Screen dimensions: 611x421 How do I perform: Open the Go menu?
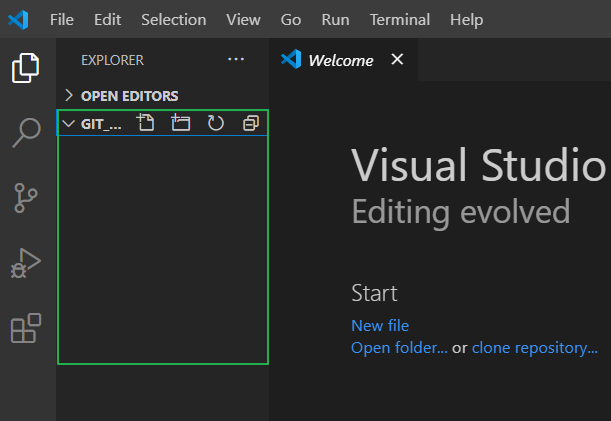pyautogui.click(x=291, y=19)
